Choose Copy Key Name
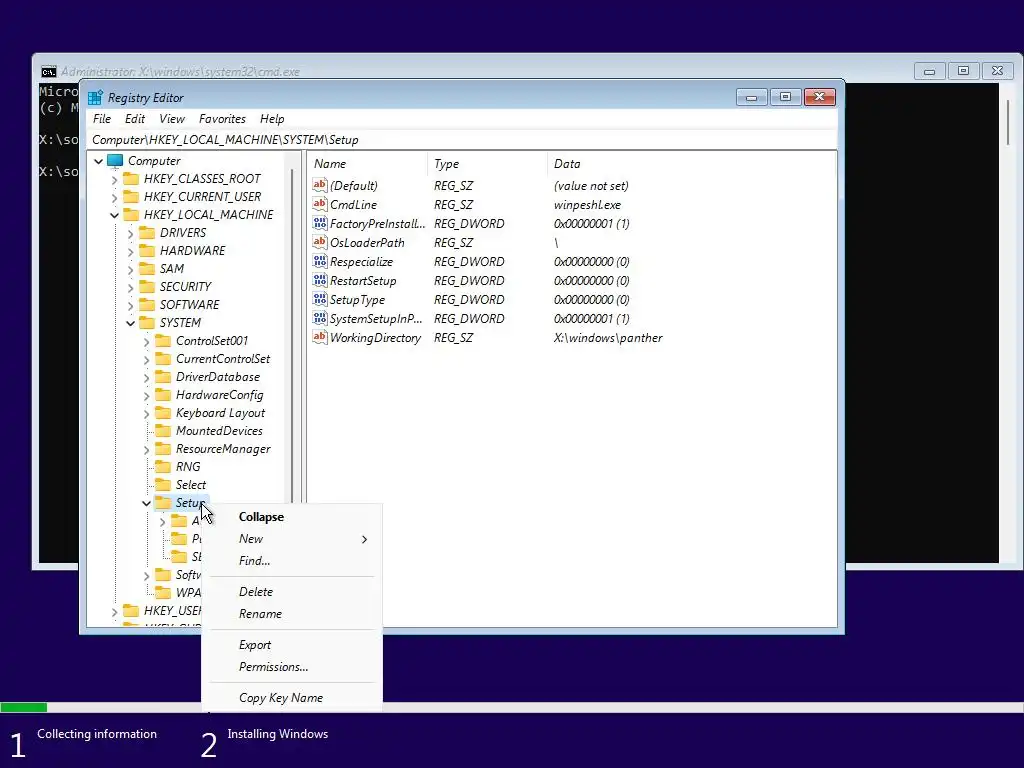This screenshot has height=768, width=1024. click(292, 697)
